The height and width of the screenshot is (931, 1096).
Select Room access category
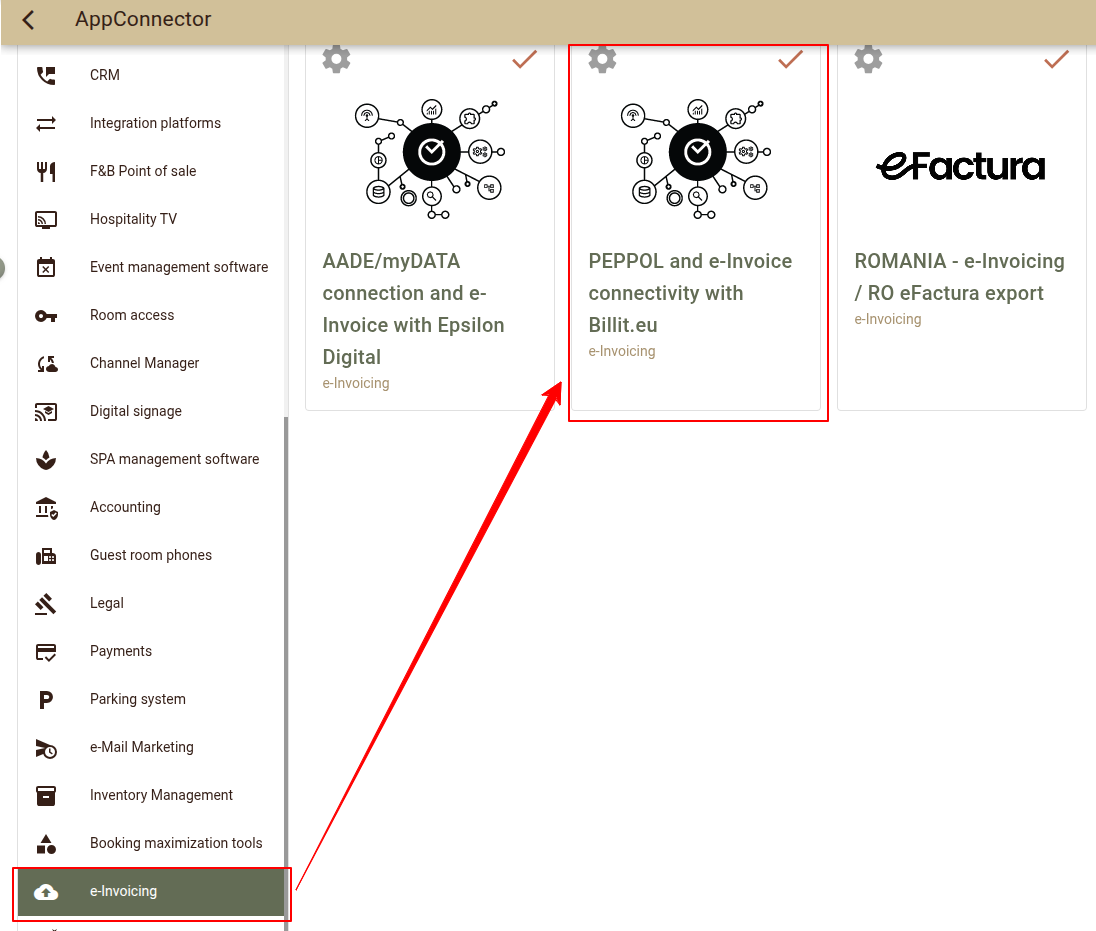(x=151, y=315)
